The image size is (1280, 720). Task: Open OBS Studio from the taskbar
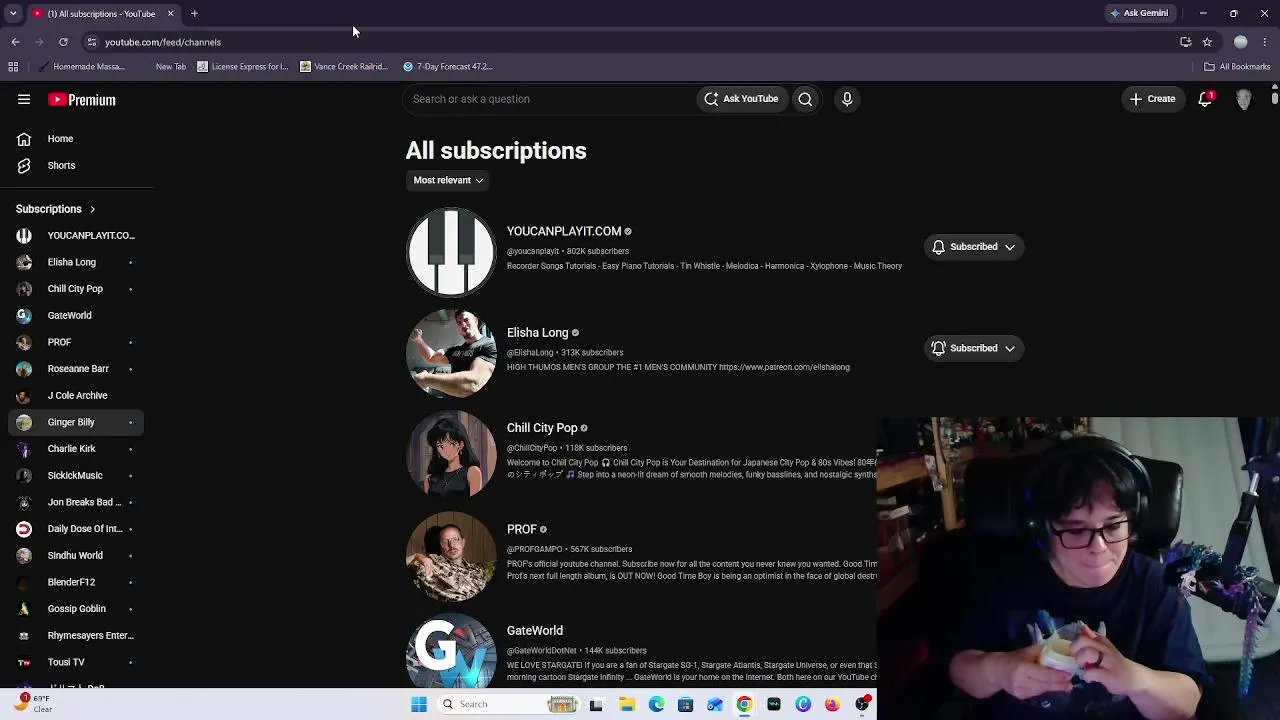(861, 704)
